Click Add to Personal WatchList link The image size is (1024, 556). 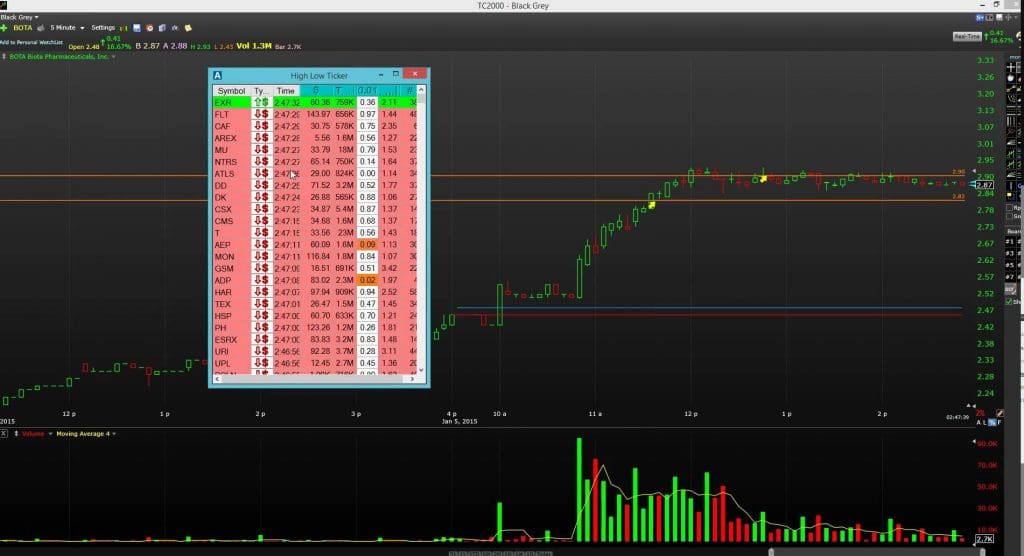point(31,42)
